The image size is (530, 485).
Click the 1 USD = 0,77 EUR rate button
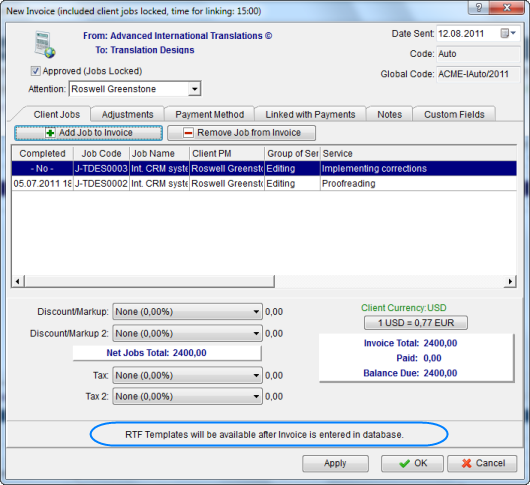point(416,323)
